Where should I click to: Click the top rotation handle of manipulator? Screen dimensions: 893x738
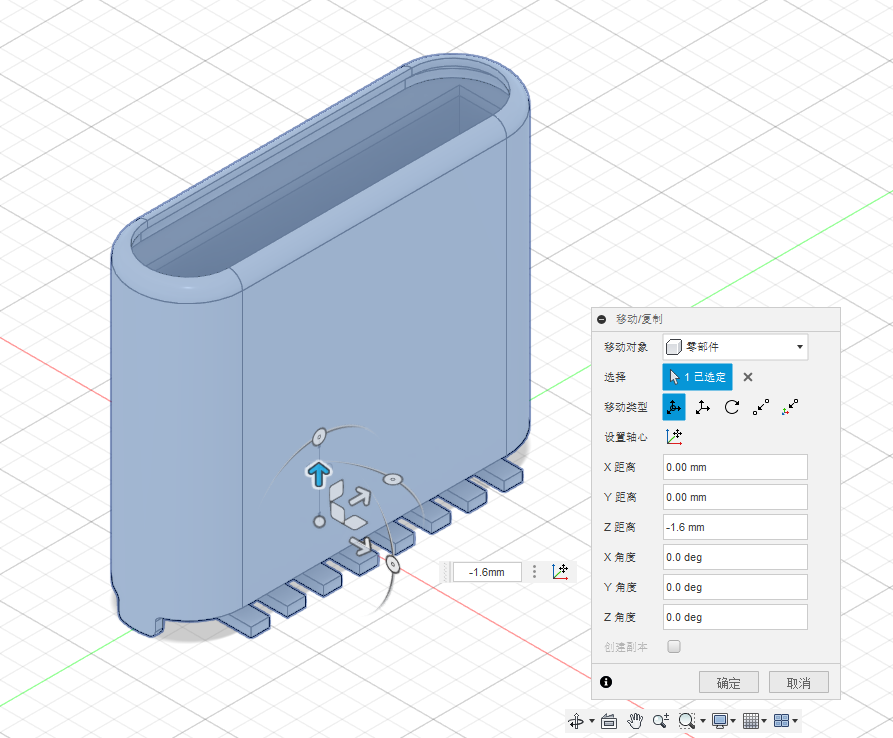click(x=319, y=437)
